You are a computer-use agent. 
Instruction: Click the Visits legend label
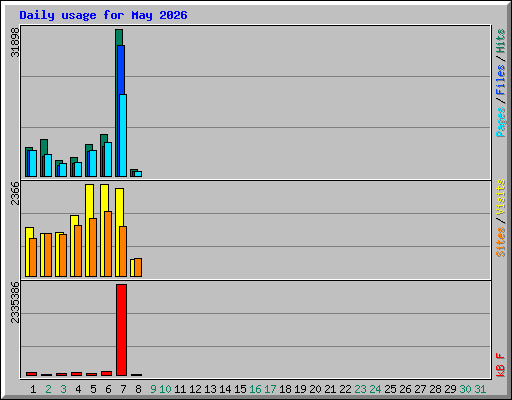500,197
